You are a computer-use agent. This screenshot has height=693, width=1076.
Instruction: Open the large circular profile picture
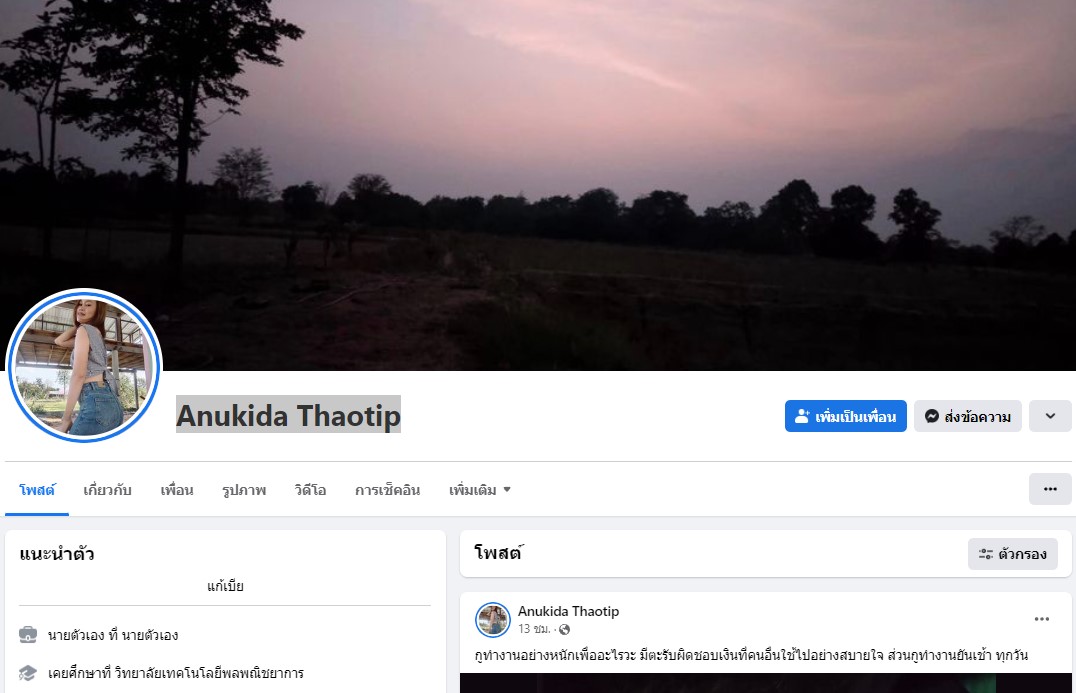click(x=83, y=366)
